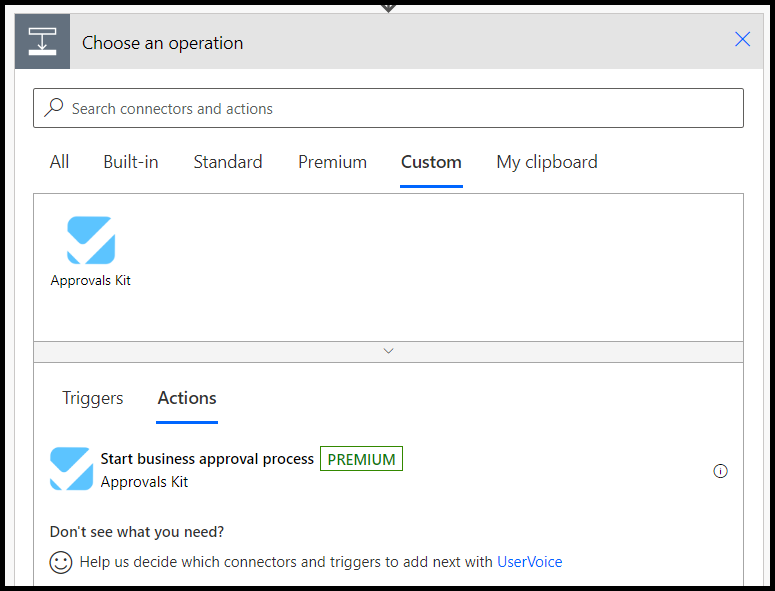The image size is (775, 591).
Task: Click the insert-step arrow above the panel
Action: (388, 7)
